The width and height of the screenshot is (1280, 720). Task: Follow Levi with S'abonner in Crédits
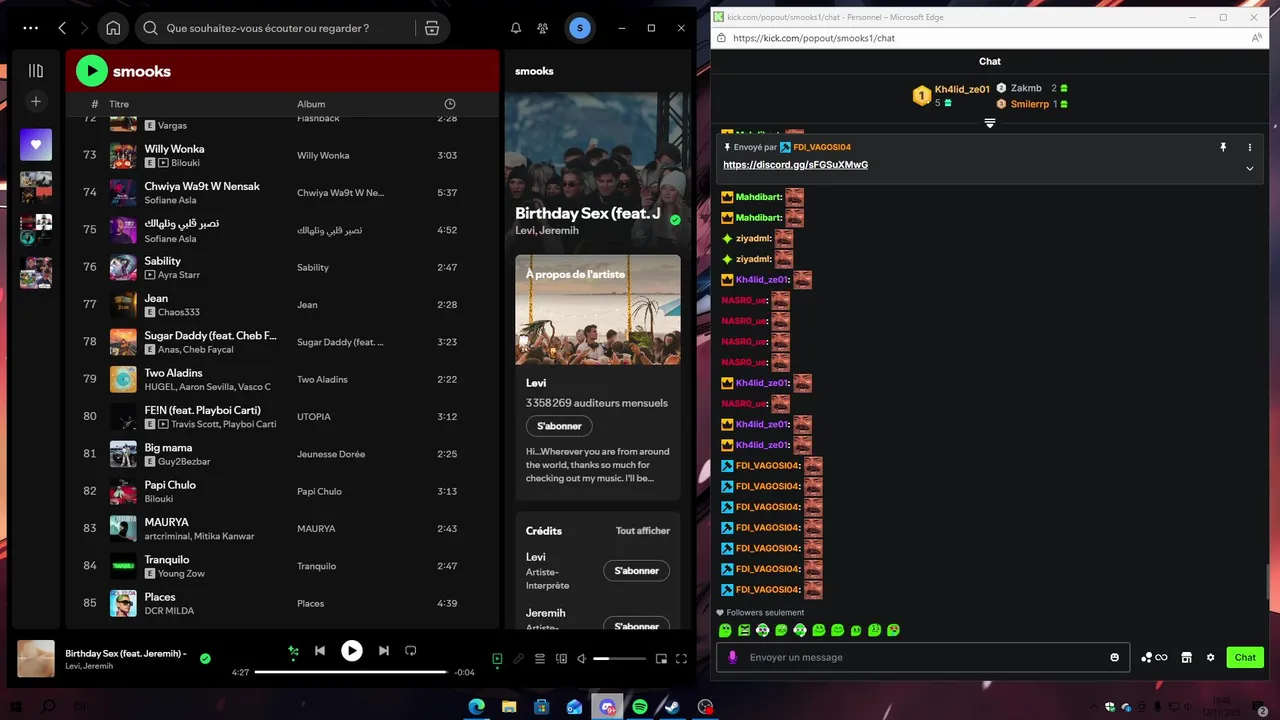[636, 571]
